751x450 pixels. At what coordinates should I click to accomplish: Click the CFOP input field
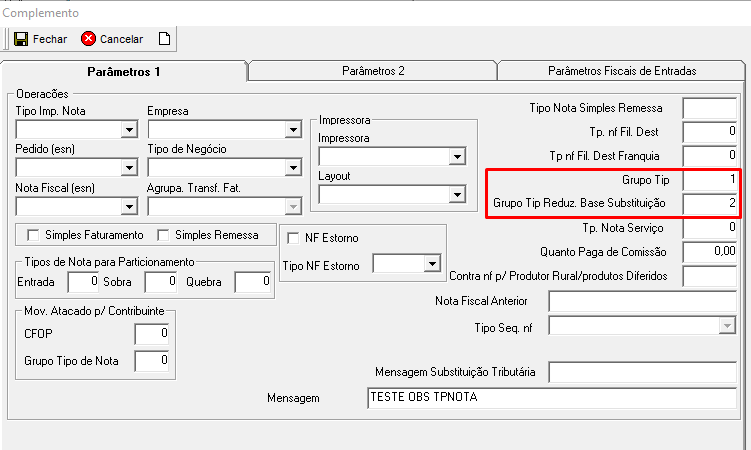151,334
